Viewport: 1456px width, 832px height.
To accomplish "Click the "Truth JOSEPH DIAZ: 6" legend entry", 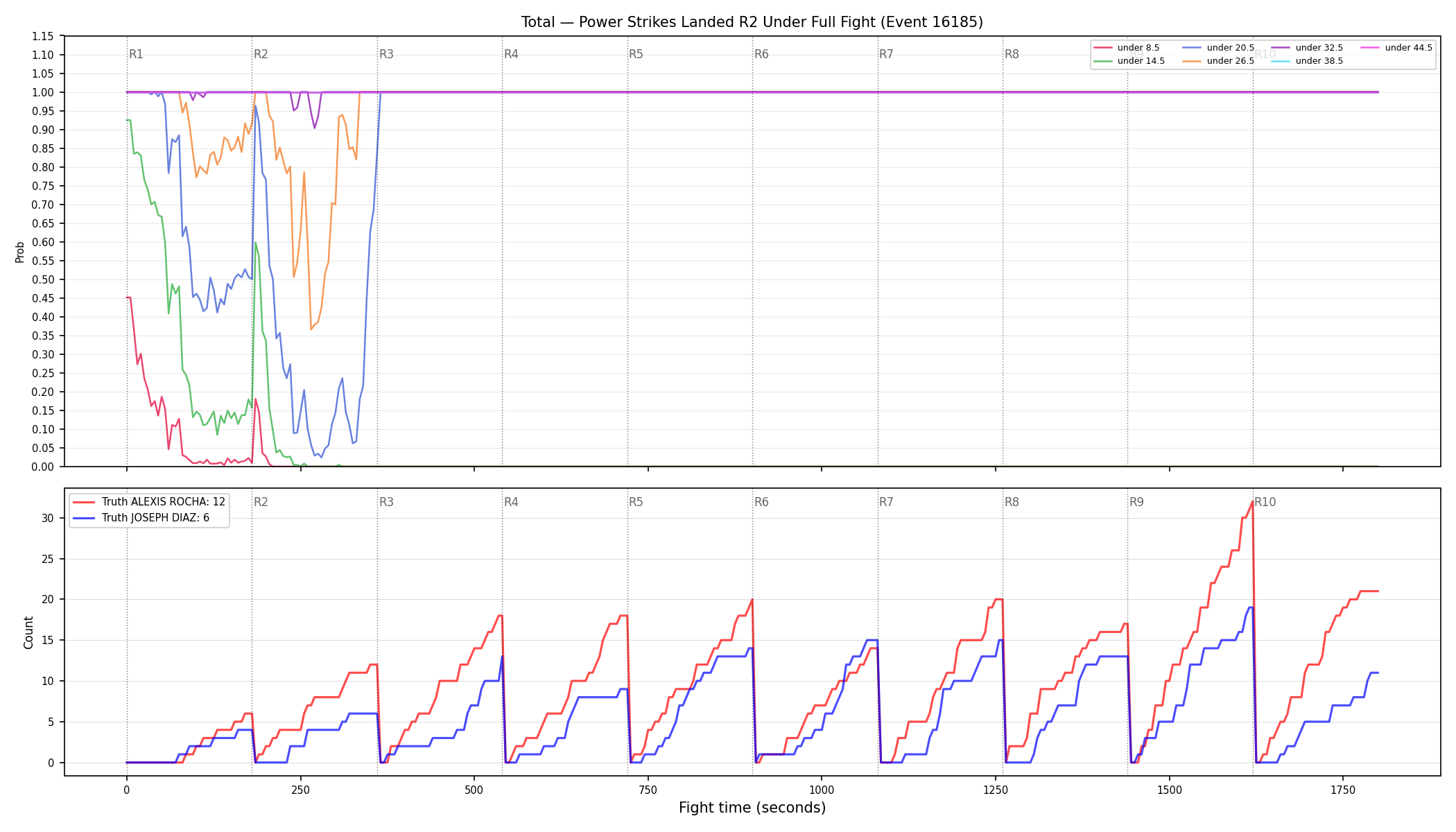I will (141, 518).
